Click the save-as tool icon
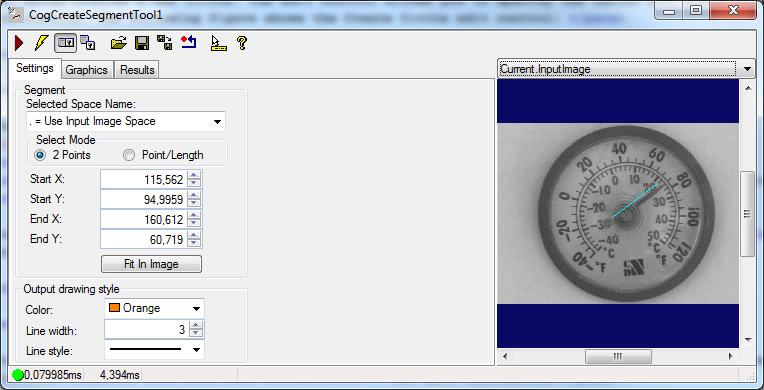764x390 pixels. pos(165,43)
